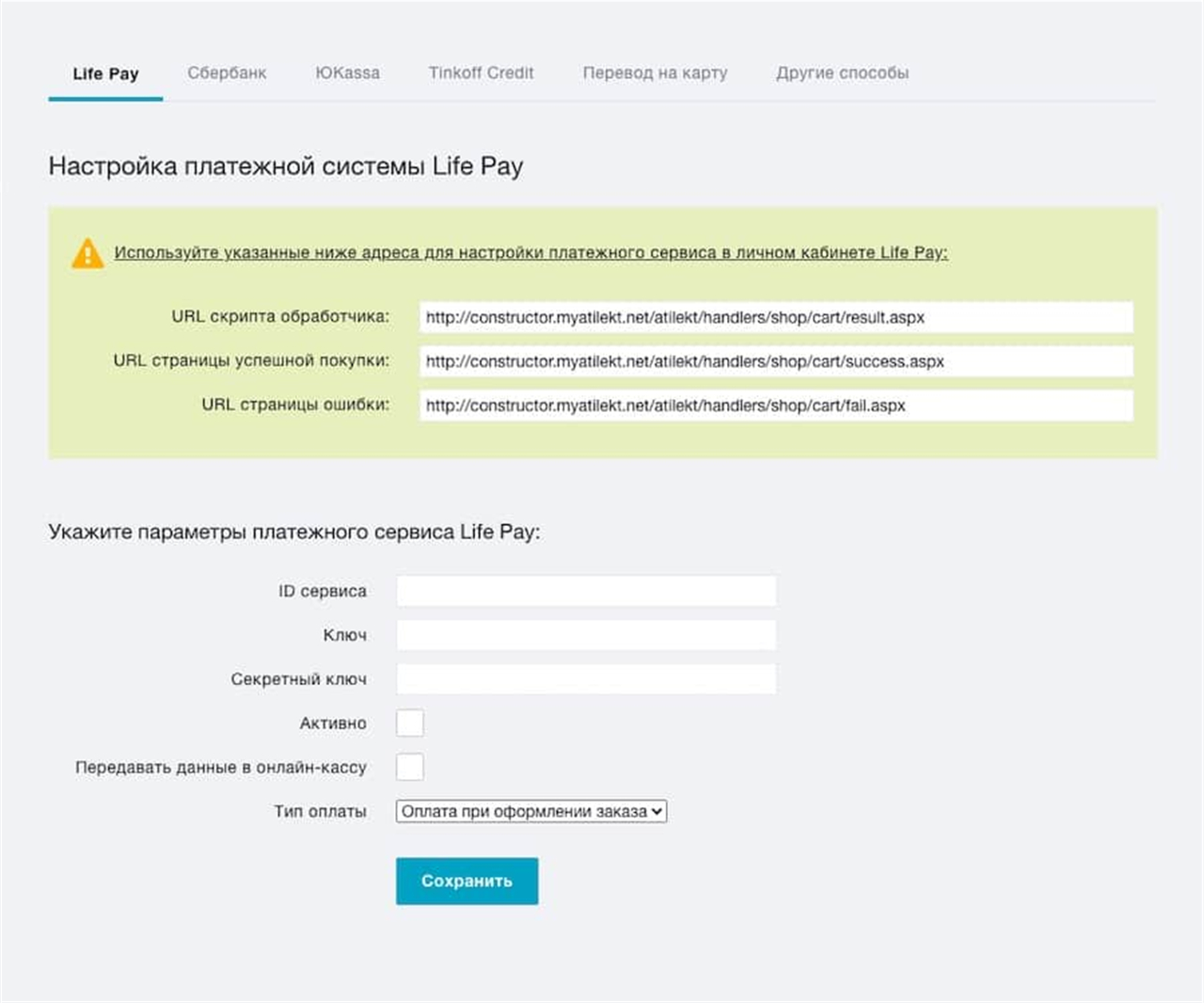Select the Секретный ключ input field

point(586,679)
